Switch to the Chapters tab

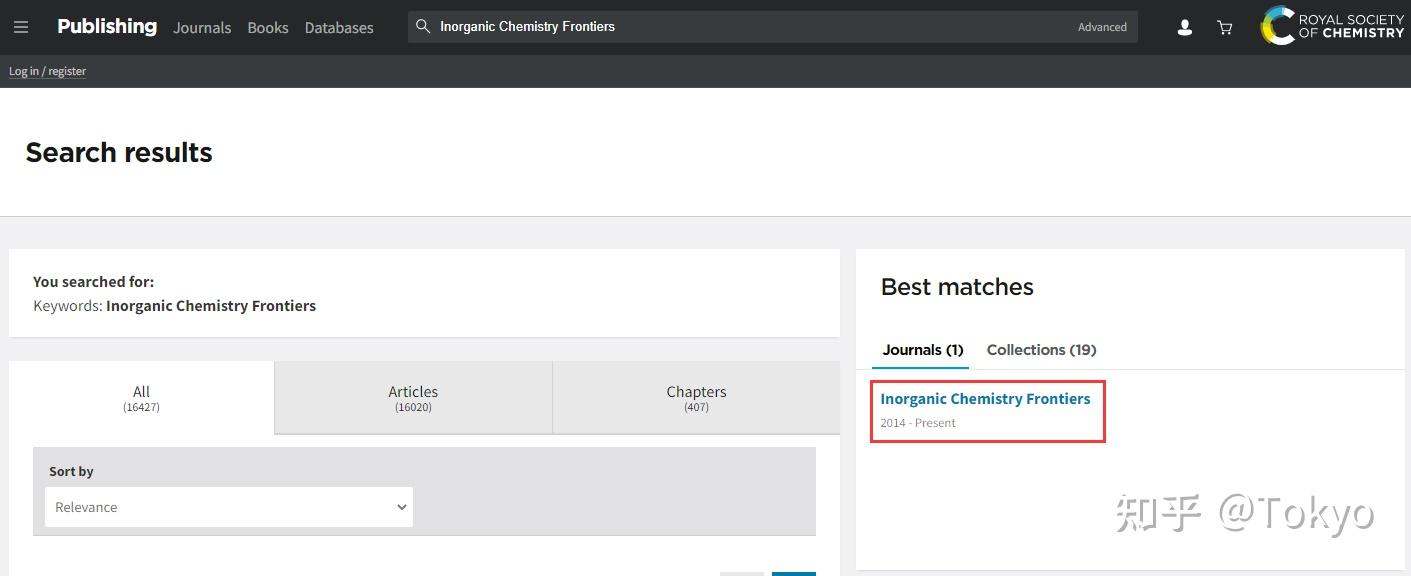pos(697,398)
